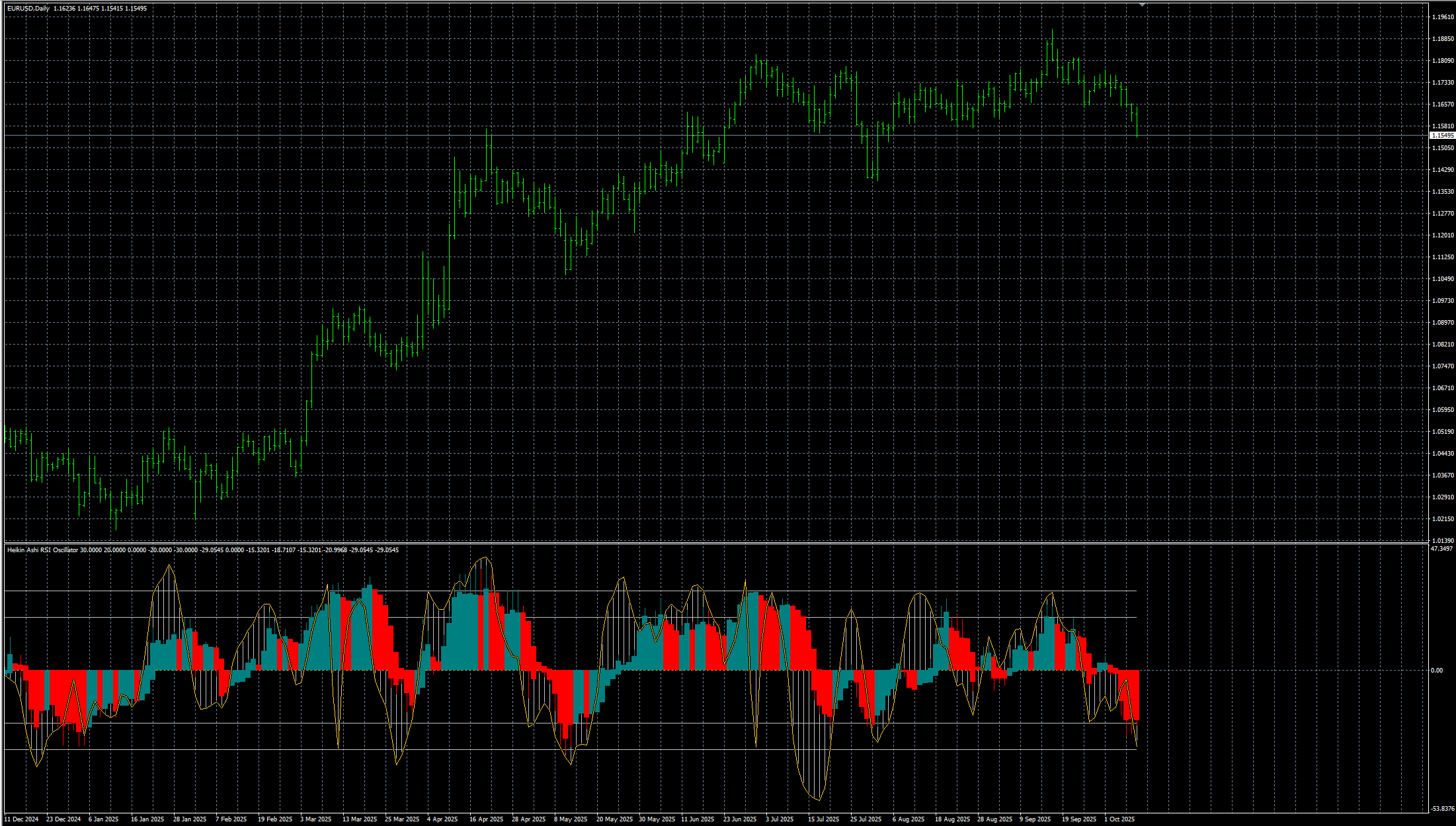The image size is (1456, 826).
Task: Click the oscillator zero level 0.00 label
Action: point(1437,671)
